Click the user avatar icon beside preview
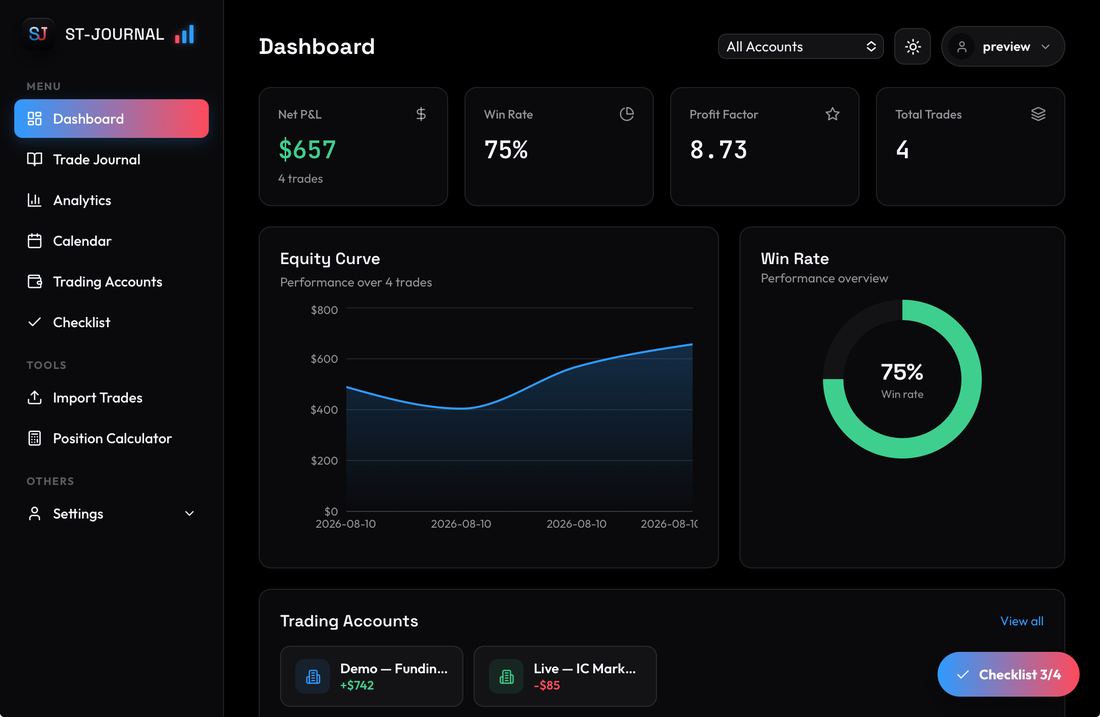The height and width of the screenshot is (717, 1100). [x=962, y=46]
